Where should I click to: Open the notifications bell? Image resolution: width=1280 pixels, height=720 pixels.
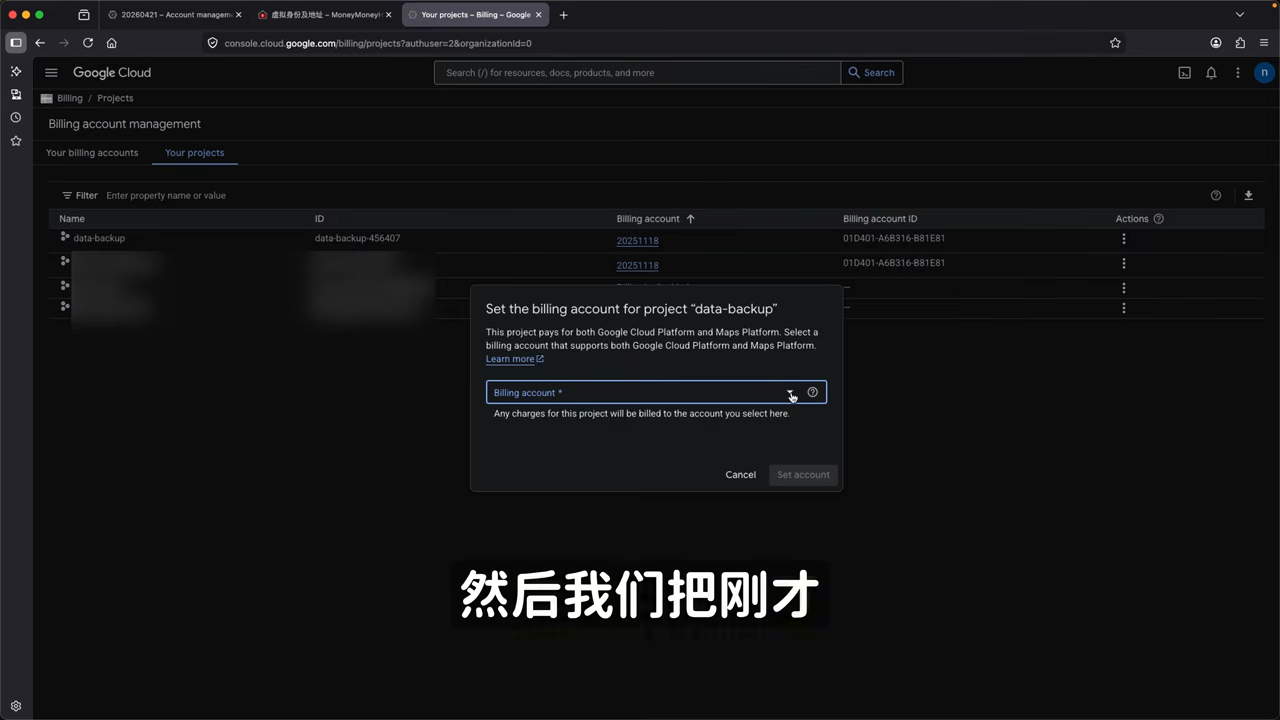click(1211, 73)
